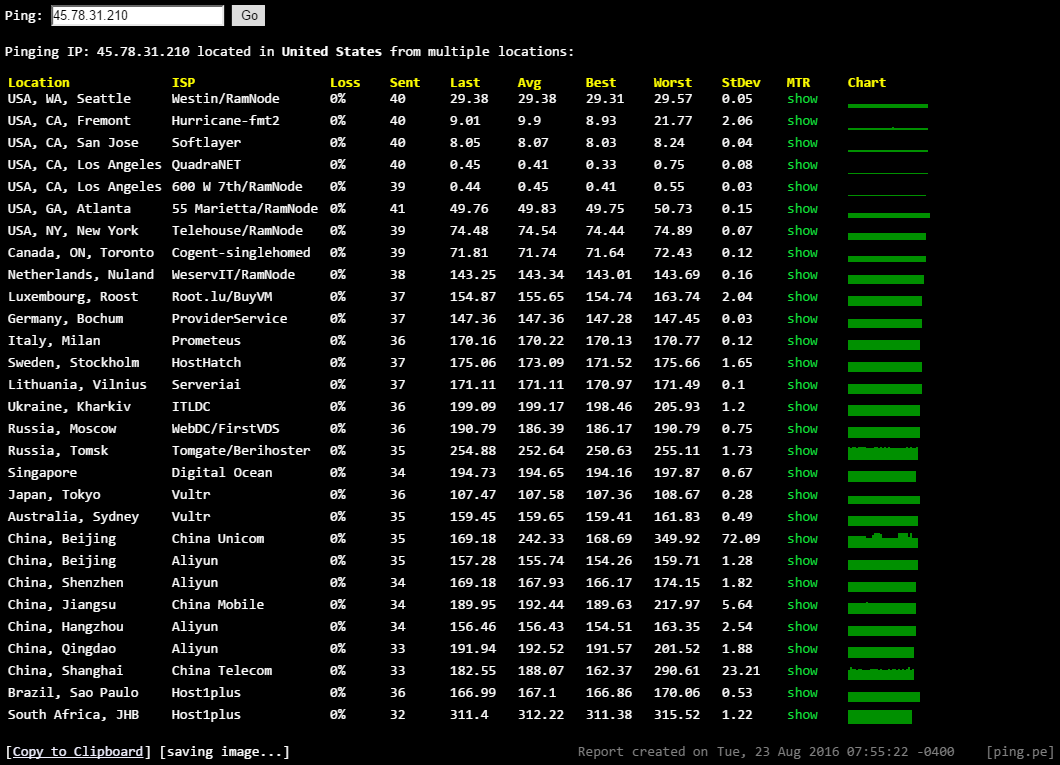Click the Shanghai China Telecom chart bar
The width and height of the screenshot is (1060, 765).
point(881,673)
